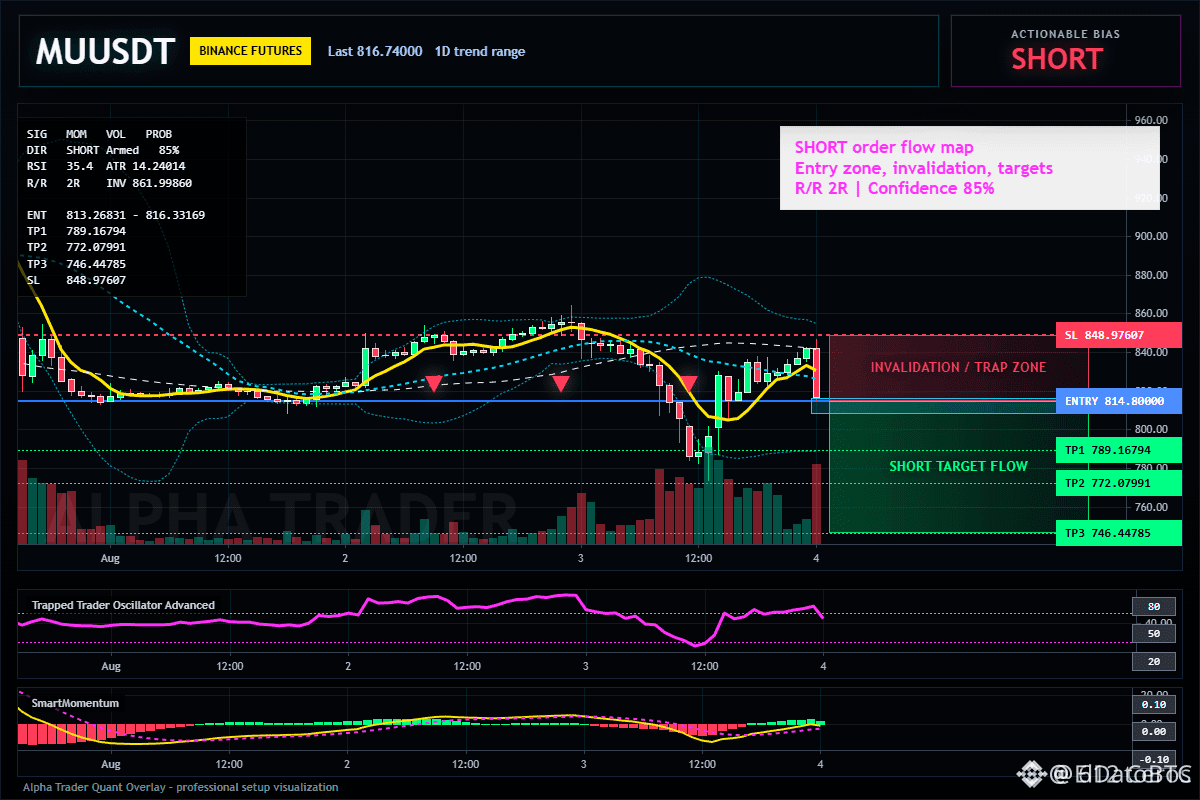Click the SHORT actionable bias box
The width and height of the screenshot is (1200, 800).
[x=1065, y=51]
